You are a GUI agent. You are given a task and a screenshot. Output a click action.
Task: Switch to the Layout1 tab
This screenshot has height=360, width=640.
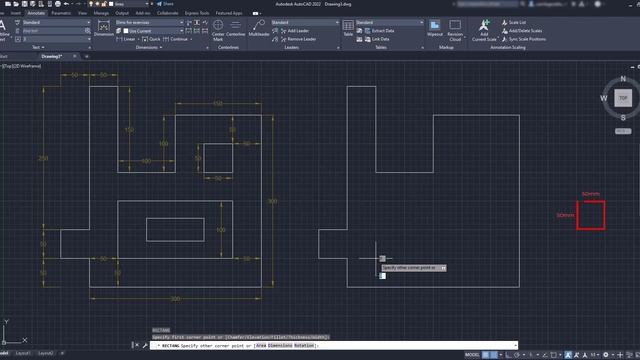click(23, 353)
